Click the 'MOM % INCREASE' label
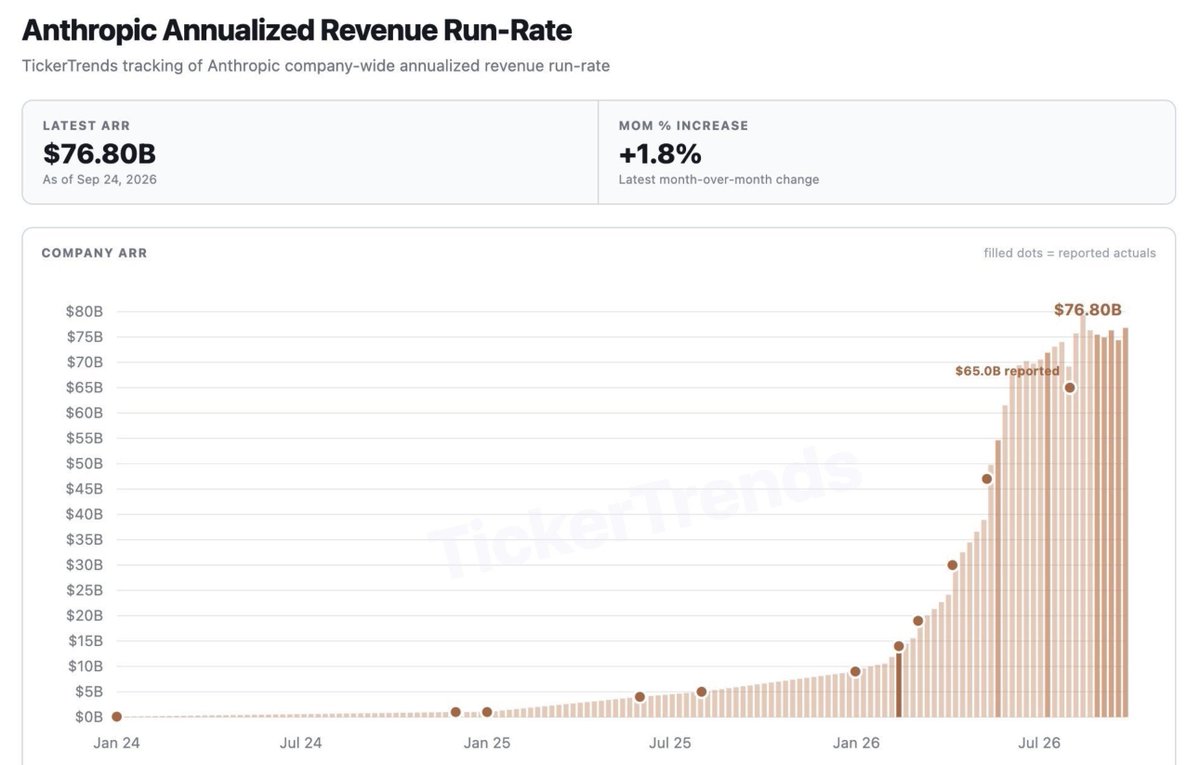This screenshot has height=765, width=1200. coord(683,126)
